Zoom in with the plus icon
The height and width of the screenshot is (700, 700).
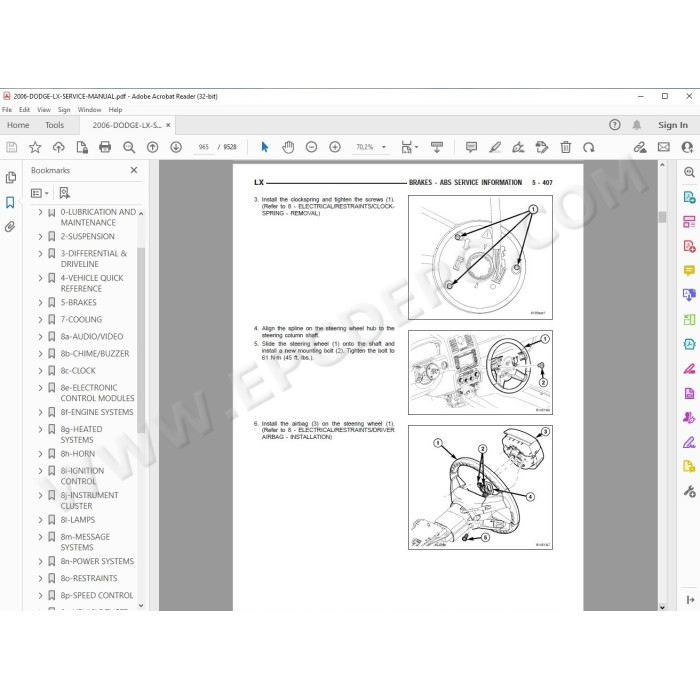click(335, 147)
